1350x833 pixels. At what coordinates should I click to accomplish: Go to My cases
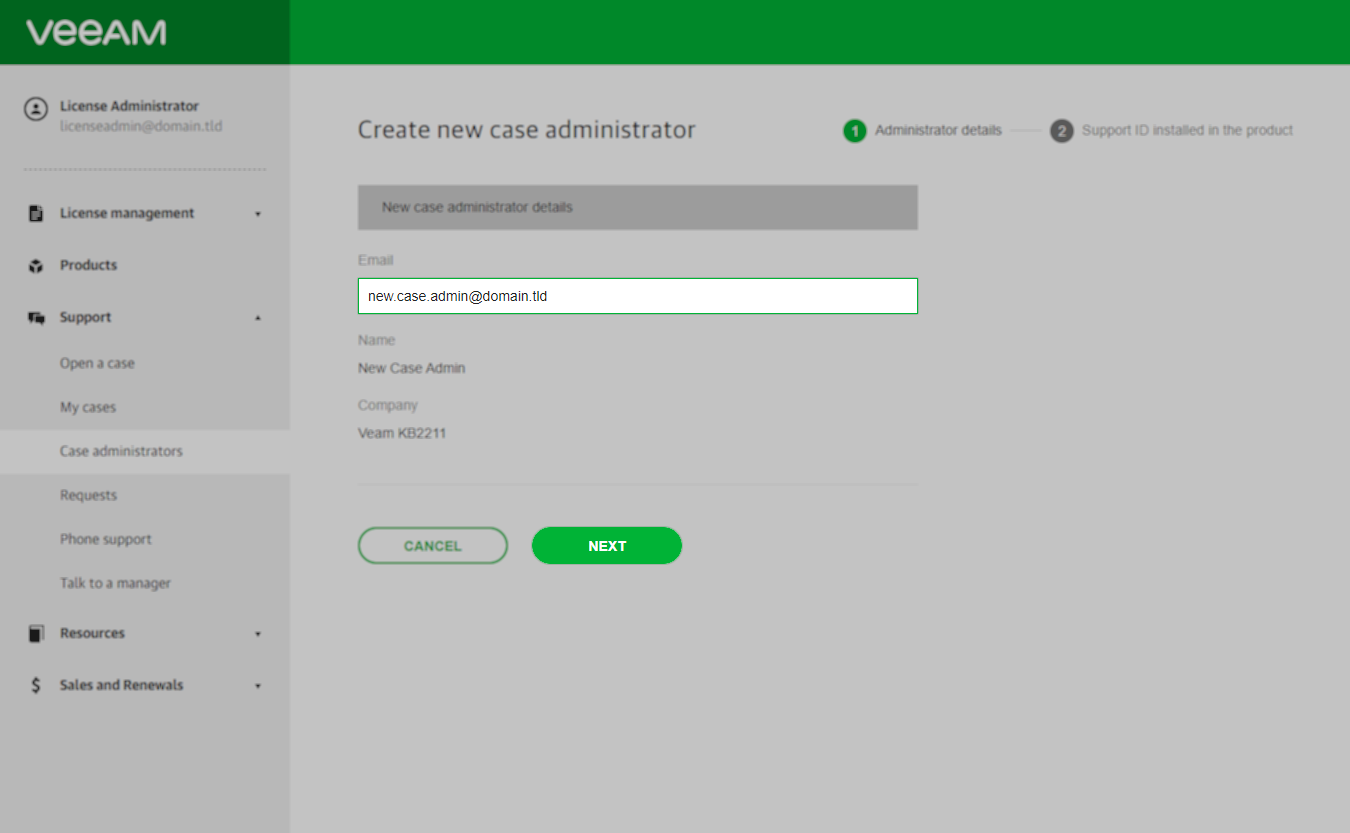pyautogui.click(x=88, y=407)
